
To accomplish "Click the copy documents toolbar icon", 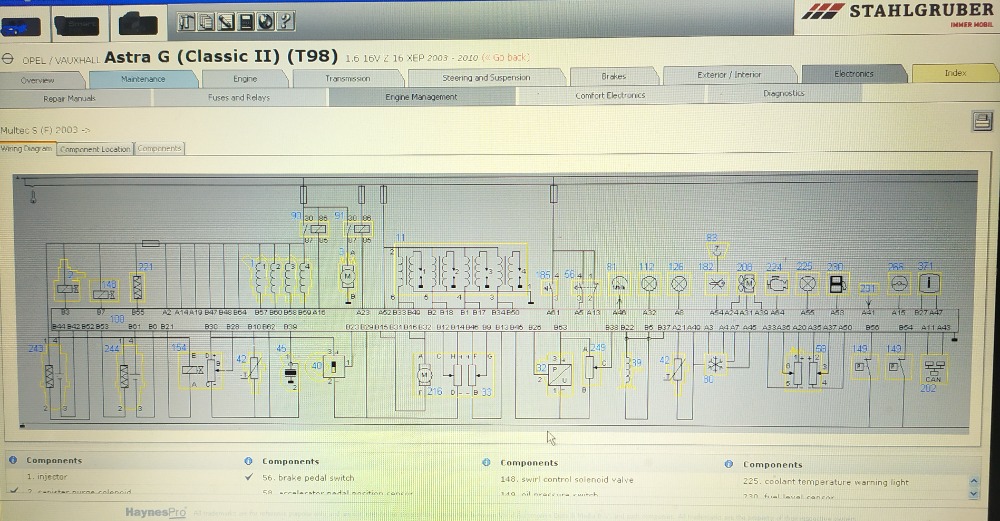I will pos(207,21).
